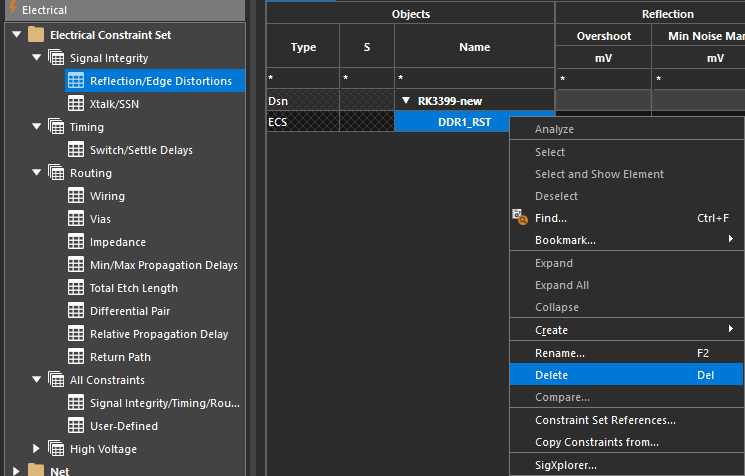The image size is (745, 476).
Task: Collapse the Routing tree group
Action: tap(37, 173)
